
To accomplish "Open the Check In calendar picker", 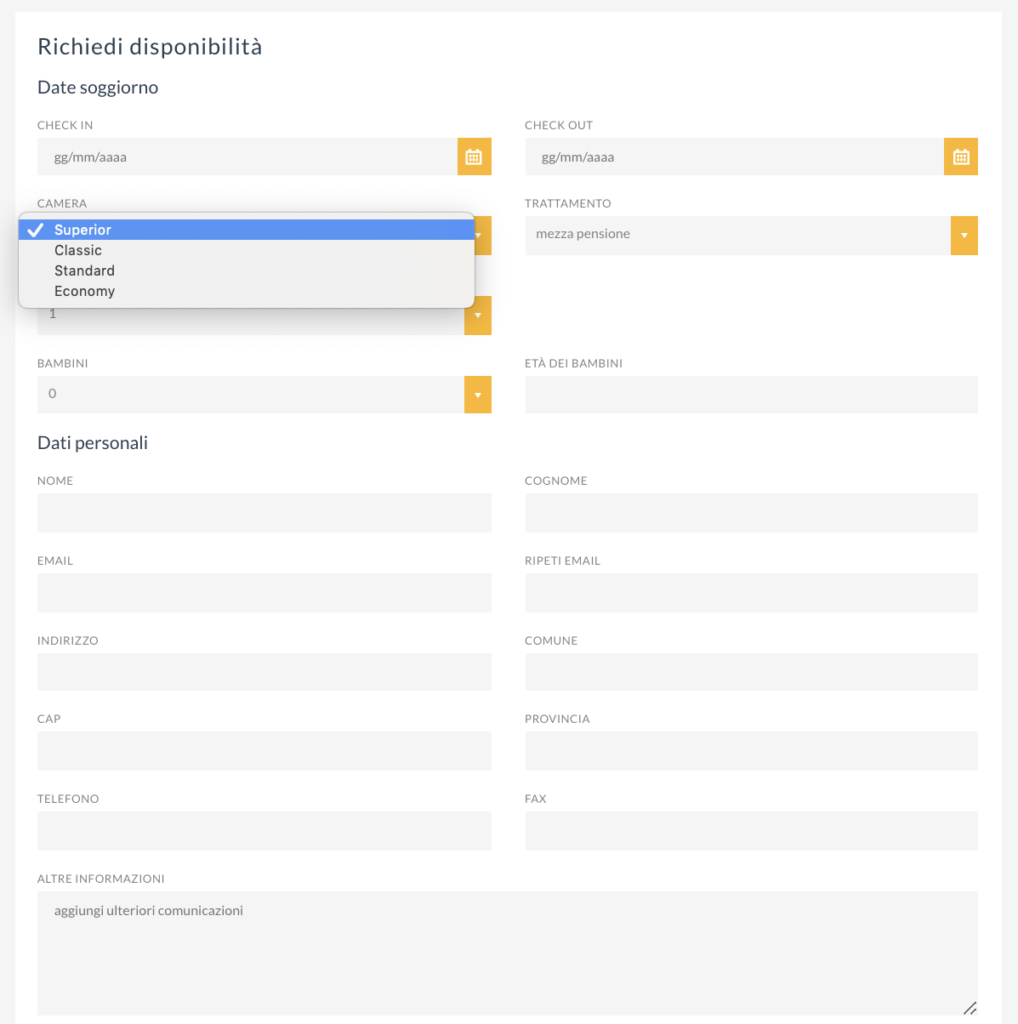I will click(x=474, y=157).
